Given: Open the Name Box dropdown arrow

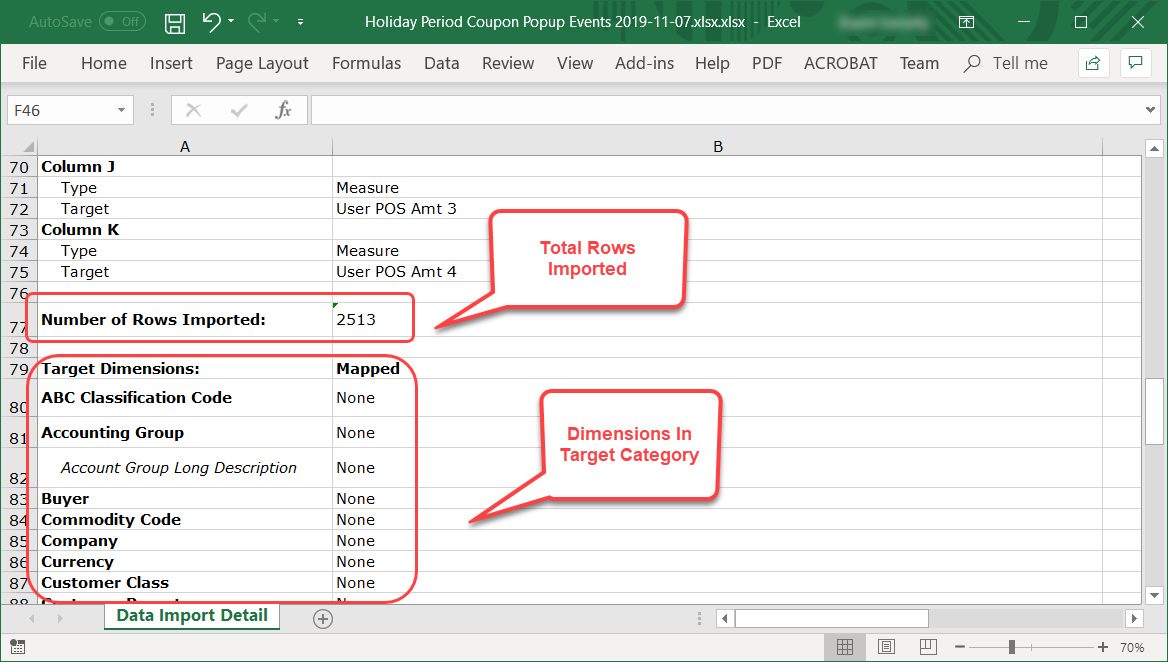Looking at the screenshot, I should [122, 110].
